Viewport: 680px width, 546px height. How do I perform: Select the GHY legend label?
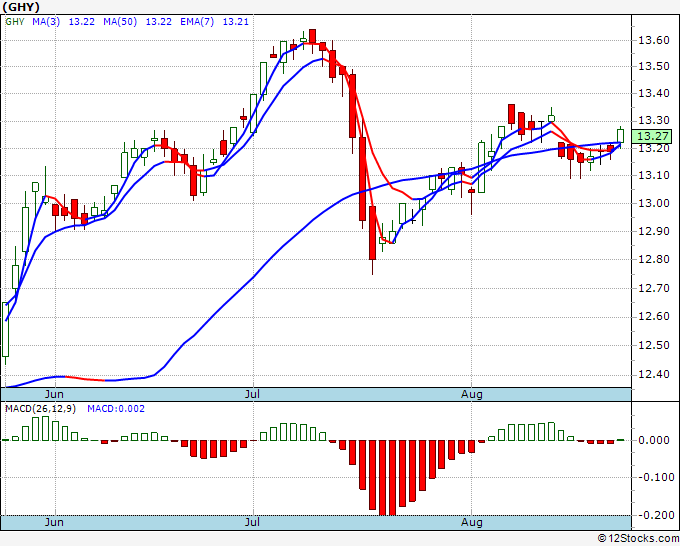(x=15, y=21)
